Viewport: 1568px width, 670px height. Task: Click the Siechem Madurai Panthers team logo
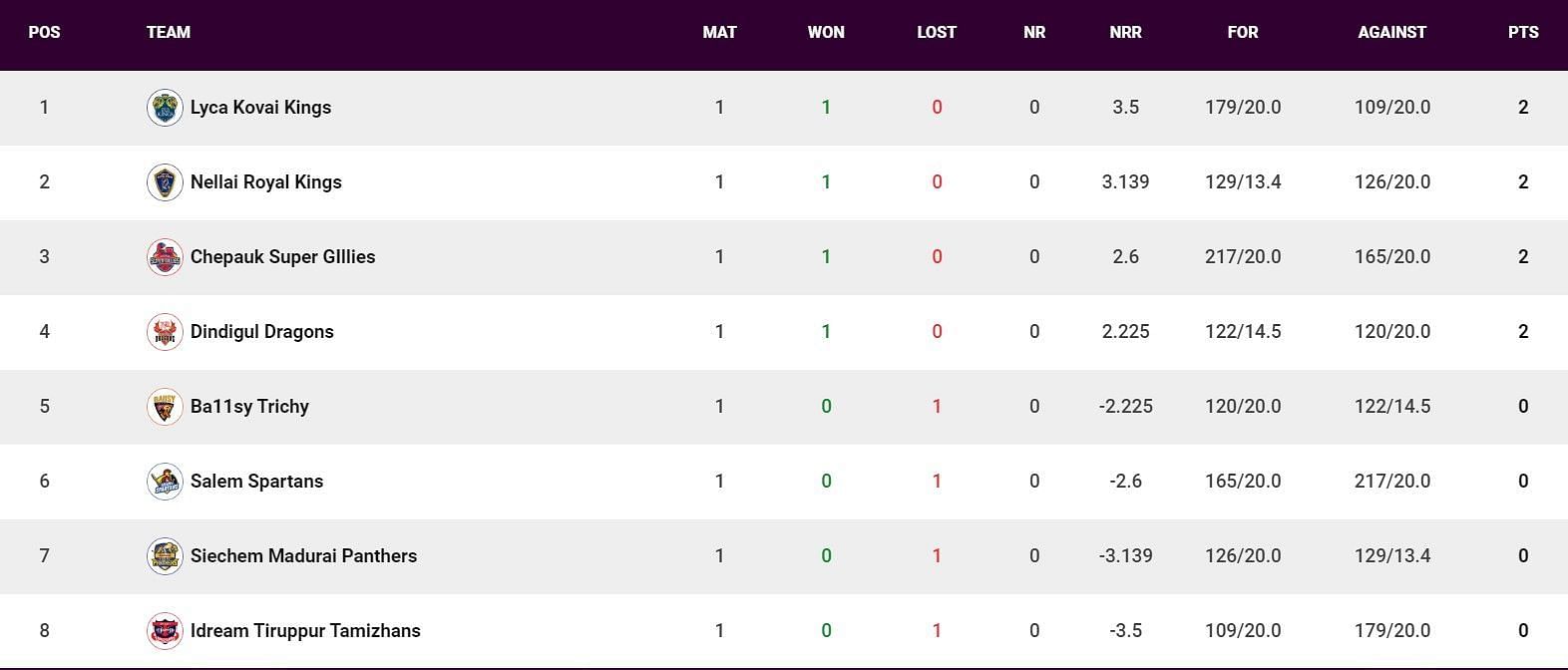(x=165, y=556)
